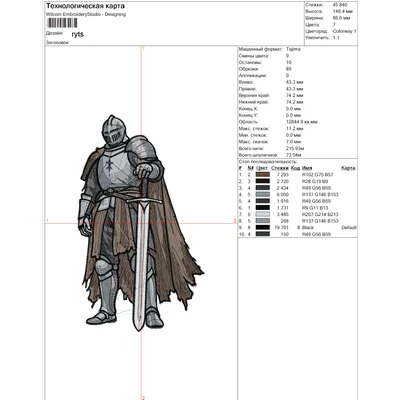Click the "Заголовок" label
The image size is (400, 400).
[57, 43]
